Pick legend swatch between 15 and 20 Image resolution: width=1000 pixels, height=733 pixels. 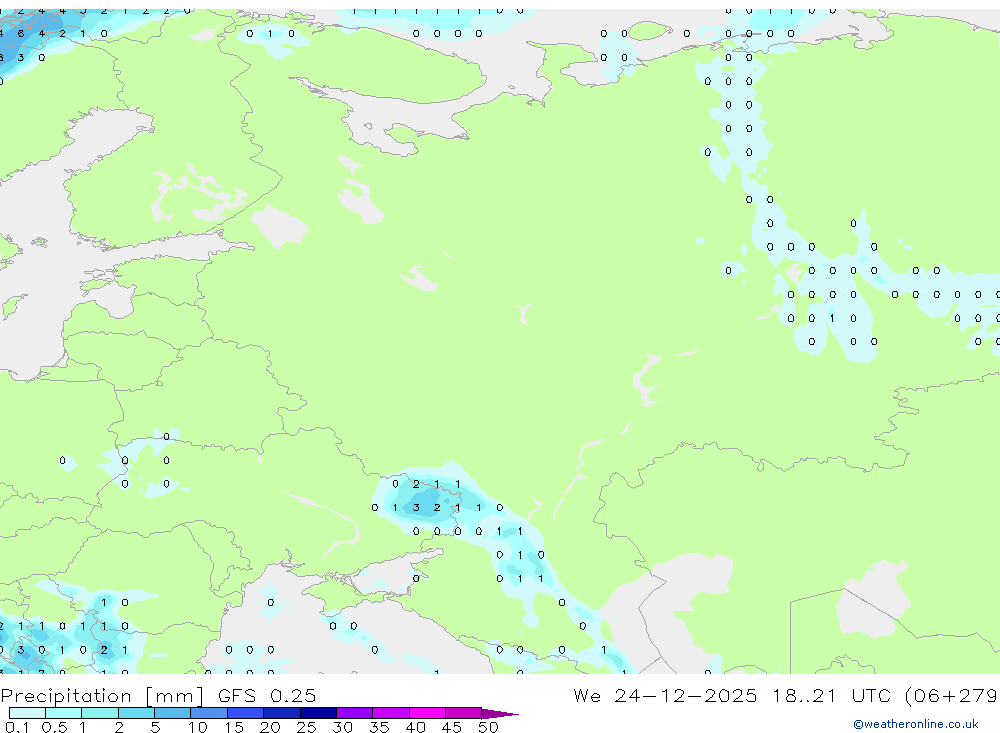(x=246, y=713)
